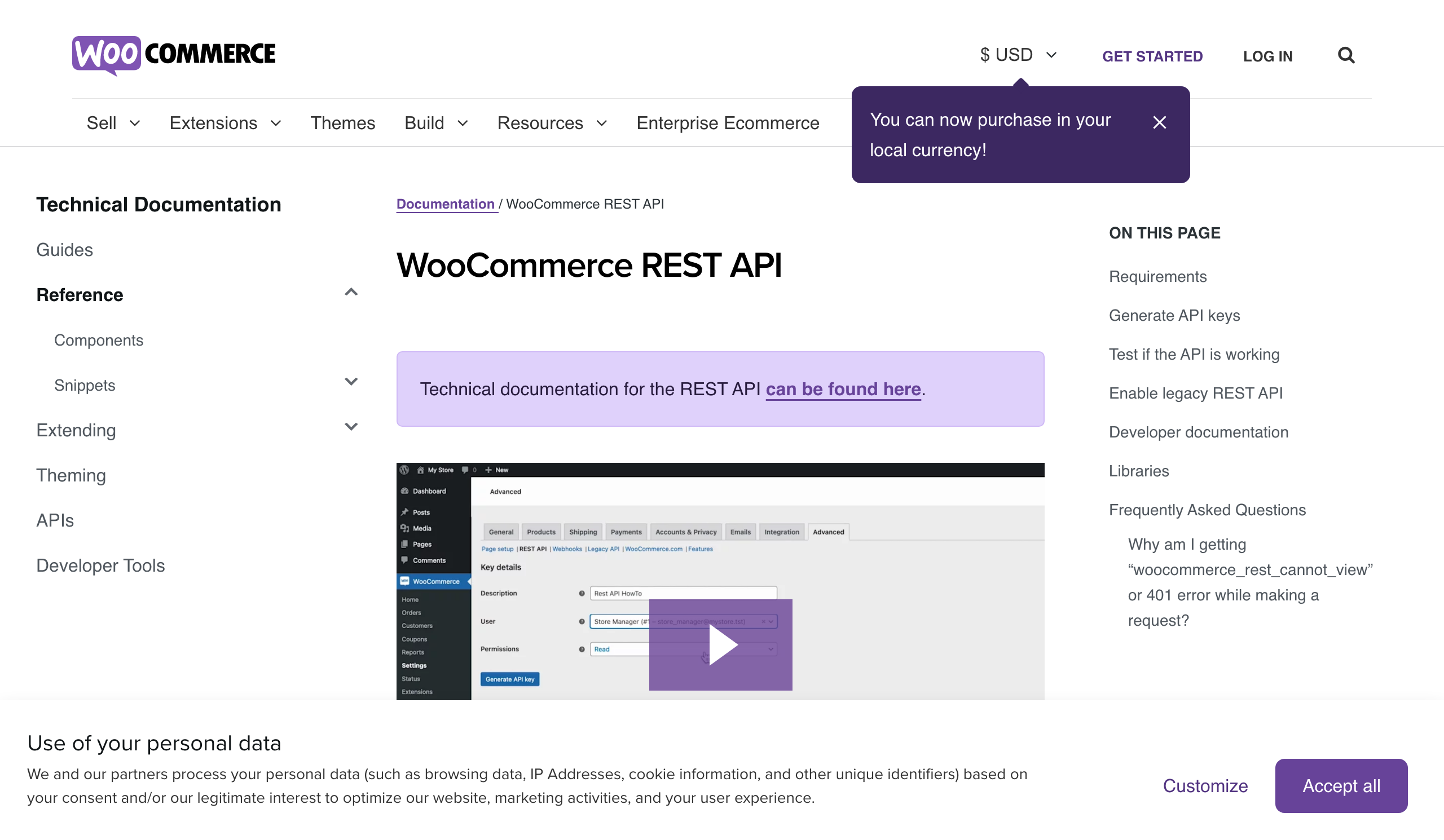Click the LOG IN link
This screenshot has width=1444, height=840.
pos(1267,56)
